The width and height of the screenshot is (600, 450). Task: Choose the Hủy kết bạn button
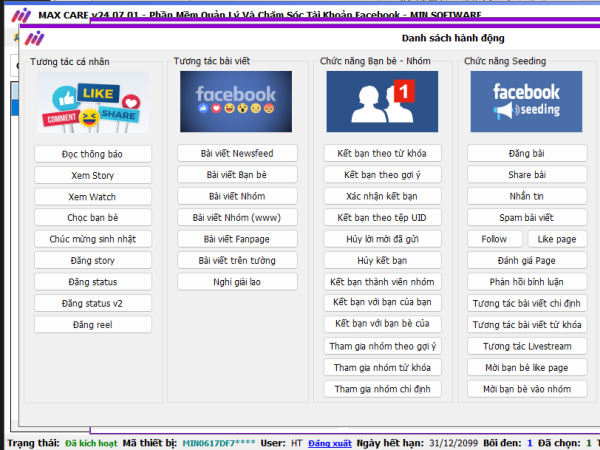tap(382, 260)
